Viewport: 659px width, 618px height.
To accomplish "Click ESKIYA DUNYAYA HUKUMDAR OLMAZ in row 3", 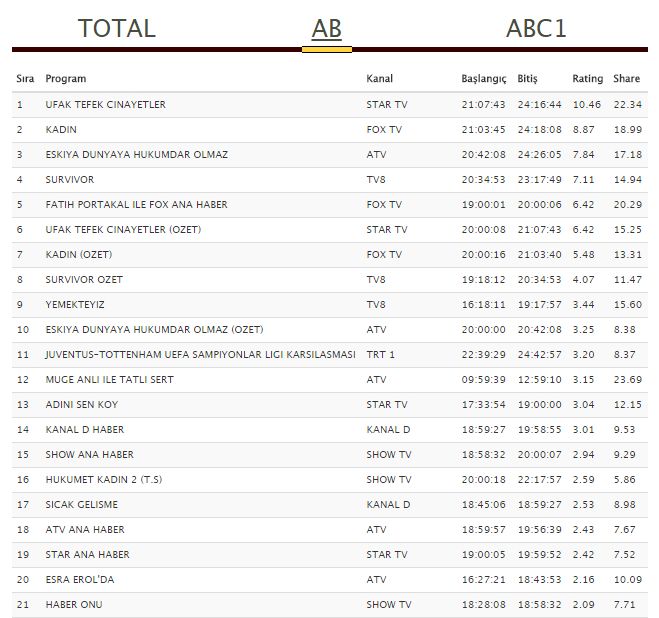I will pyautogui.click(x=137, y=155).
